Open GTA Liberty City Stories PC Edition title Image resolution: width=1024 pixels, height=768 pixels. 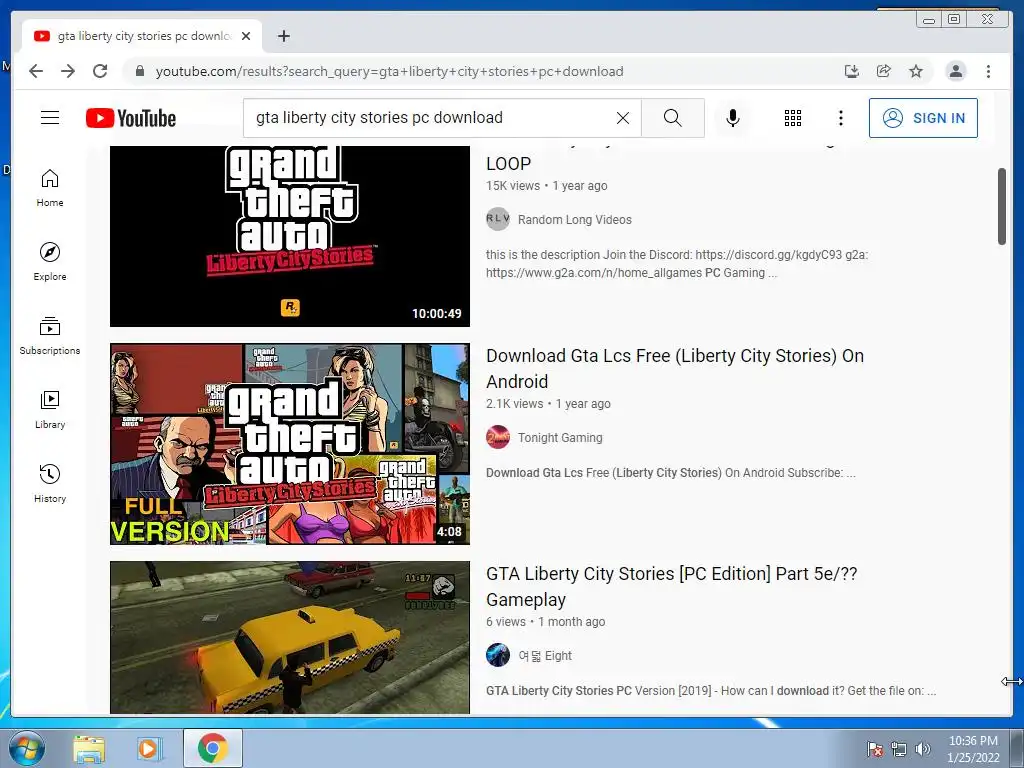[x=671, y=586]
